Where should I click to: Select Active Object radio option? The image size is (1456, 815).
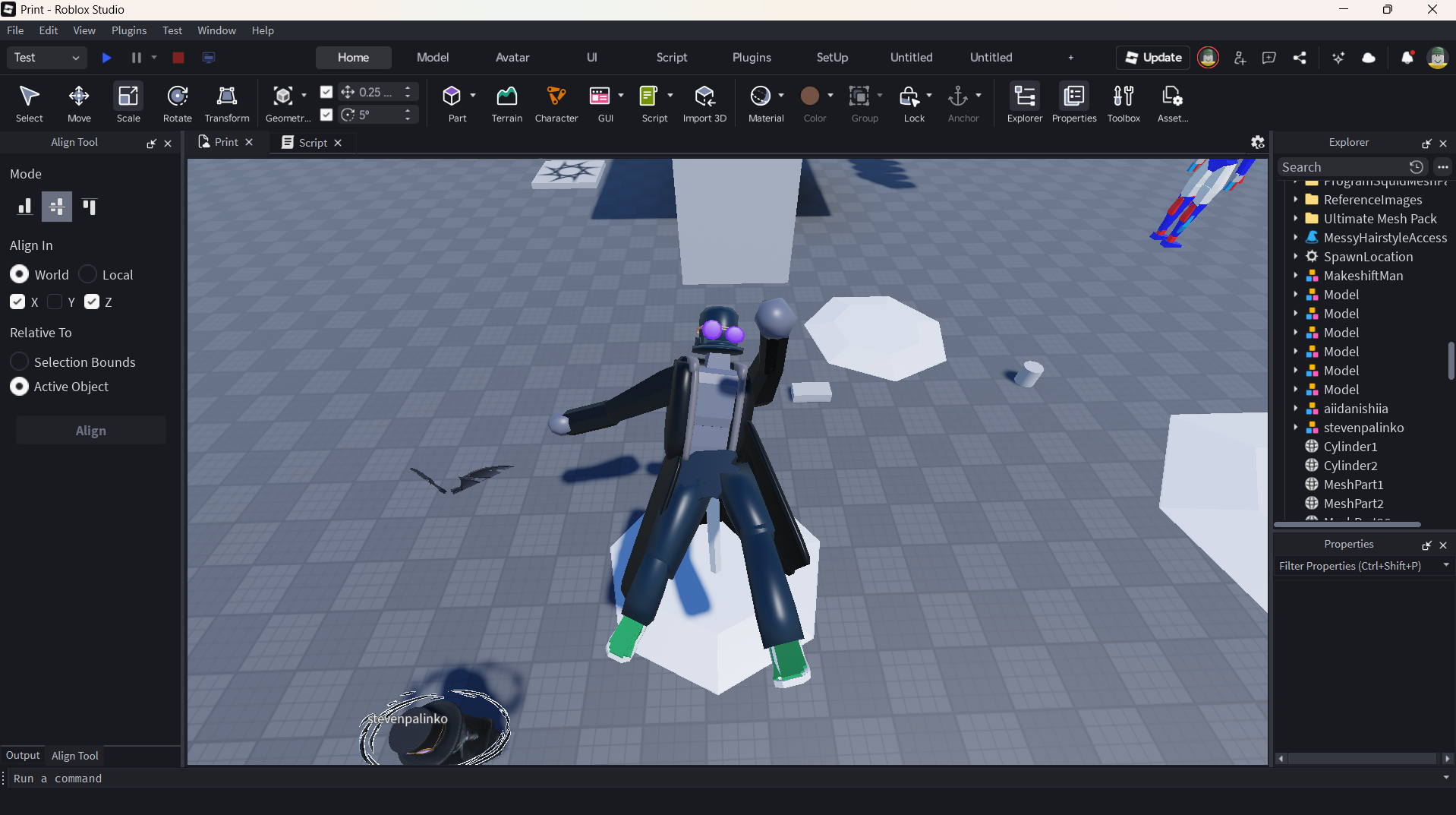point(19,387)
